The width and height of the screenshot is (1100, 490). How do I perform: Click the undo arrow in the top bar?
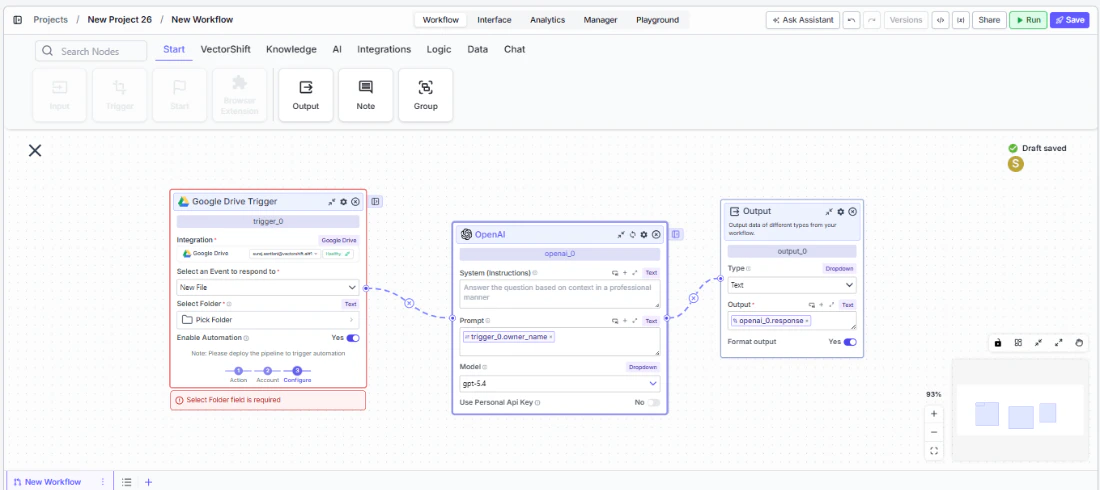pyautogui.click(x=851, y=20)
